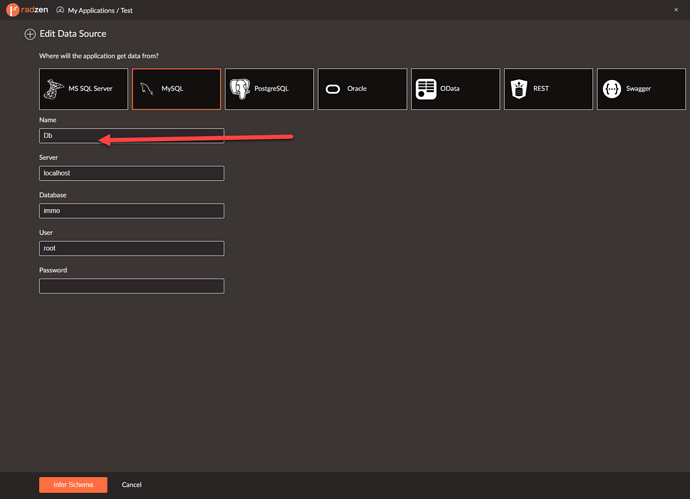Click the Database field showing immo

click(x=132, y=211)
